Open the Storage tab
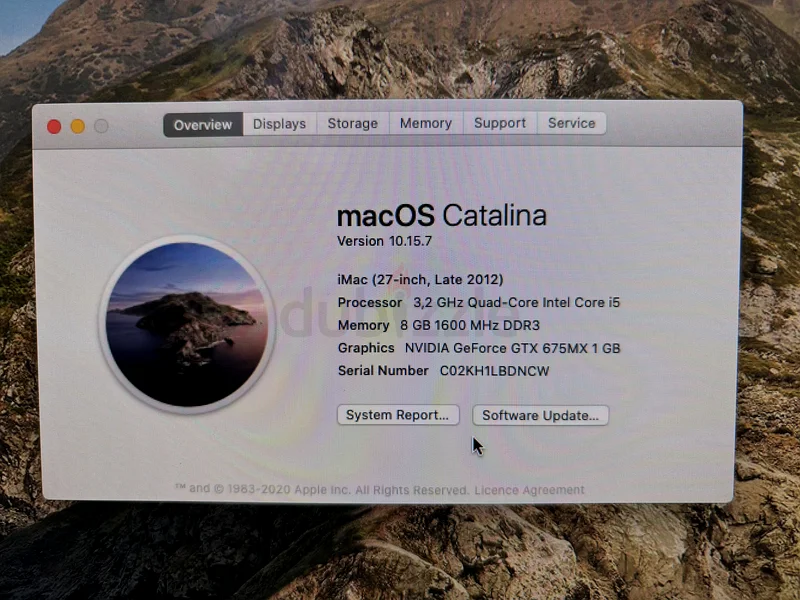Image resolution: width=800 pixels, height=600 pixels. pyautogui.click(x=353, y=123)
